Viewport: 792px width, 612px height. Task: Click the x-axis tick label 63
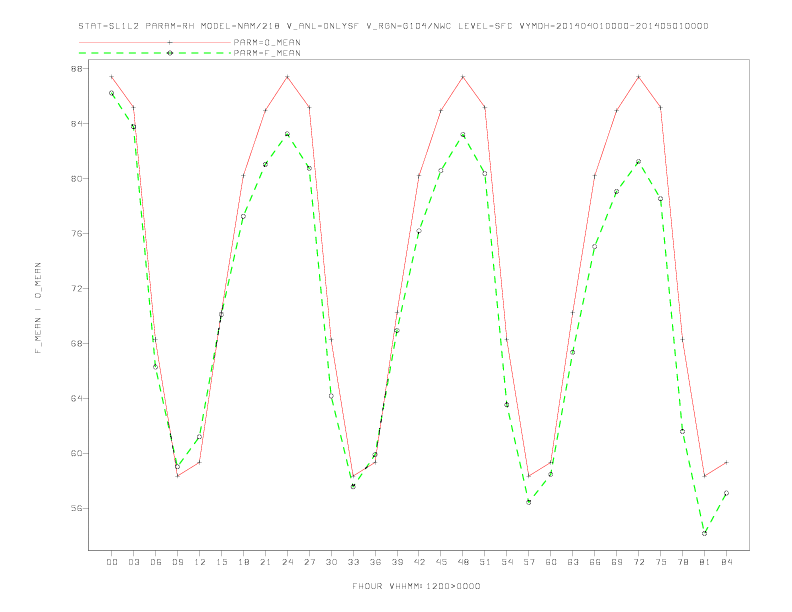coord(573,562)
